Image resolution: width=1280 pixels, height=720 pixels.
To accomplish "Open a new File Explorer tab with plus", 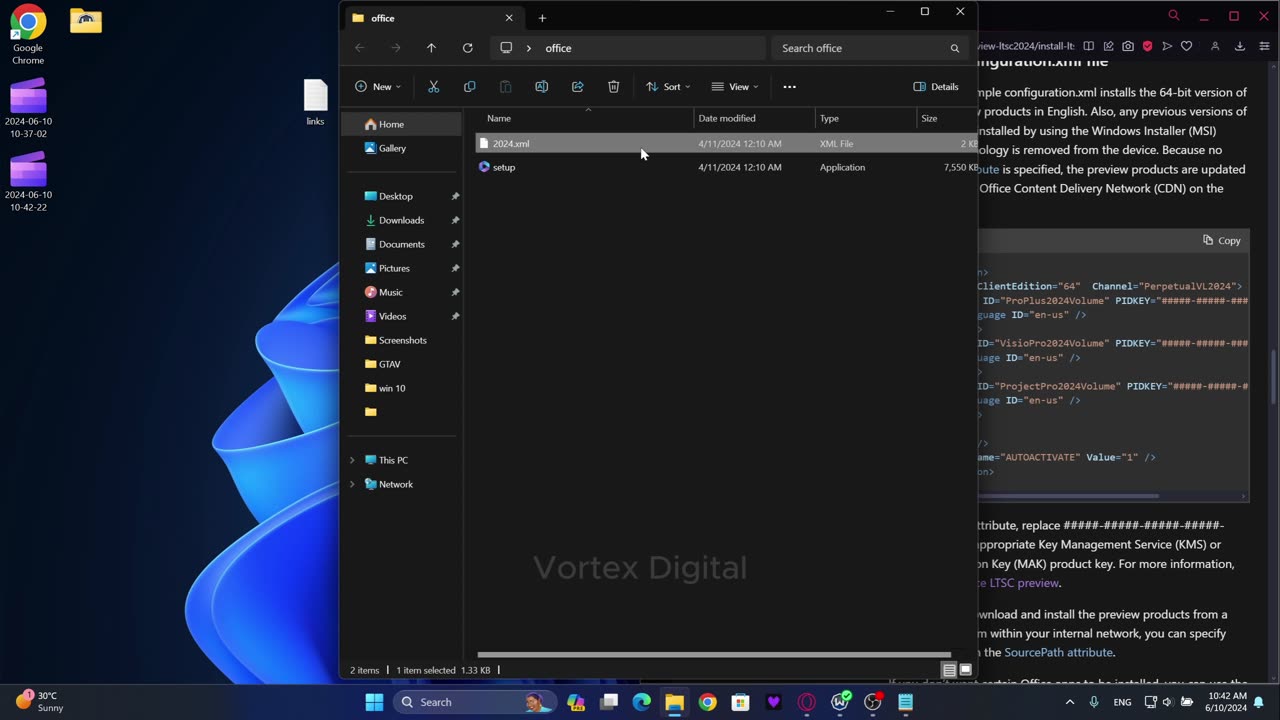I will pos(542,18).
